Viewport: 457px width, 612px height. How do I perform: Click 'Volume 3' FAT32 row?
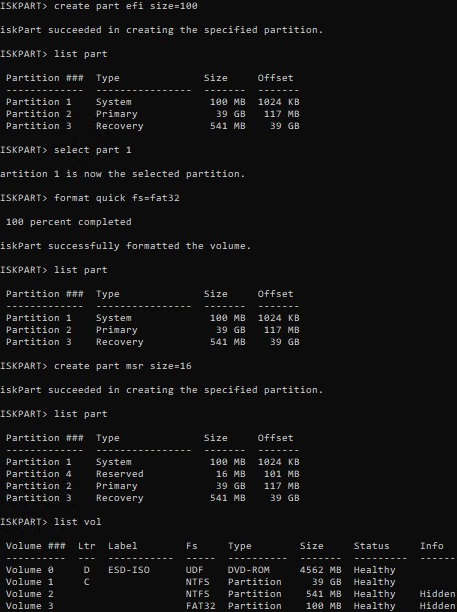coord(230,606)
